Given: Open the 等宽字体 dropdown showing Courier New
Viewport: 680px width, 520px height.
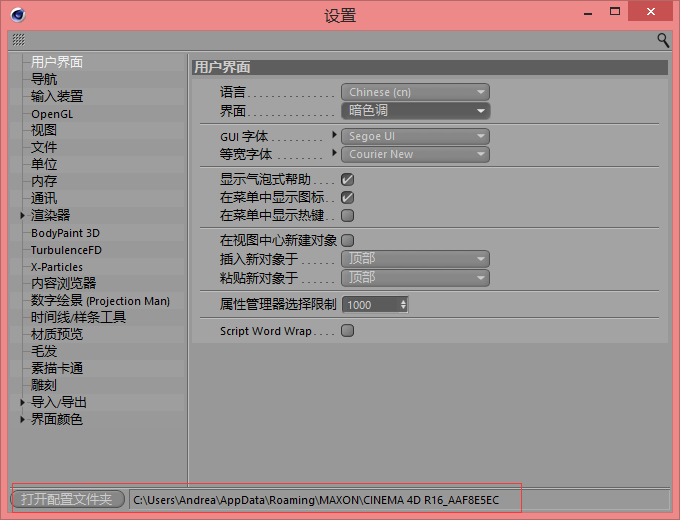Looking at the screenshot, I should tap(415, 154).
